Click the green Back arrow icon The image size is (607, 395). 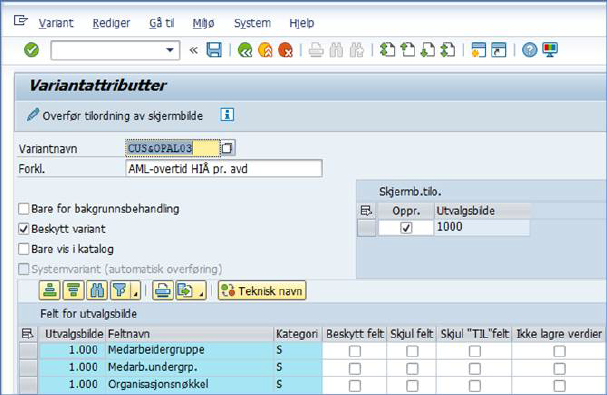245,50
